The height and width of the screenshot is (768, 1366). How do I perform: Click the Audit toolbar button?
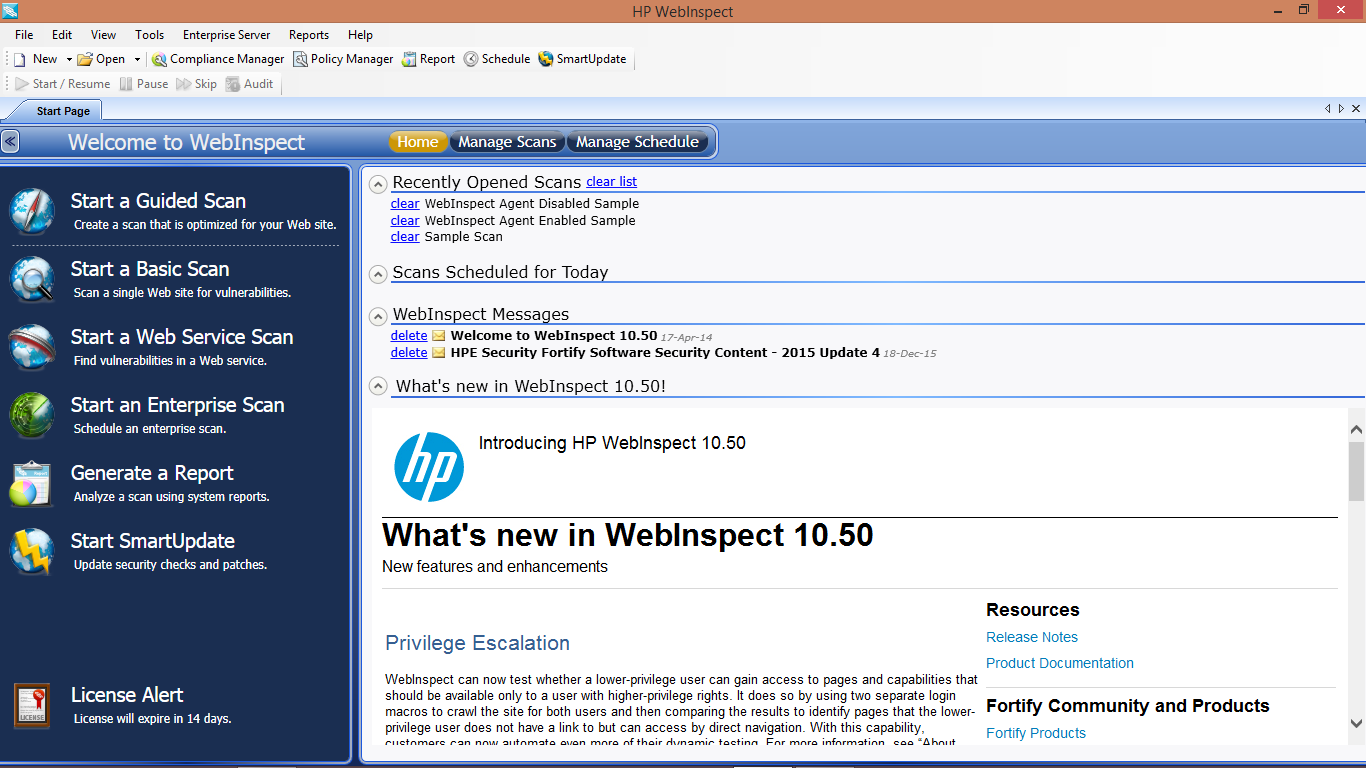(249, 84)
